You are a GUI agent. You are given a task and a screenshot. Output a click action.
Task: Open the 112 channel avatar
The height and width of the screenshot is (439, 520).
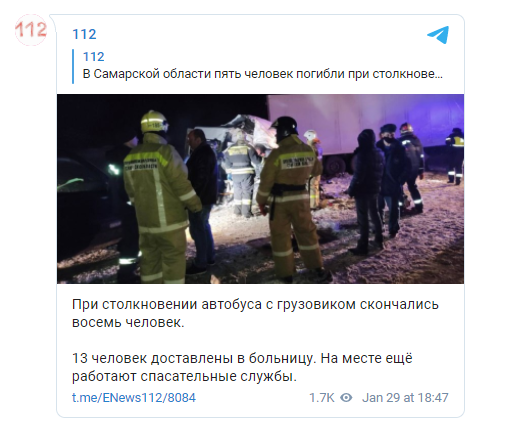[31, 30]
